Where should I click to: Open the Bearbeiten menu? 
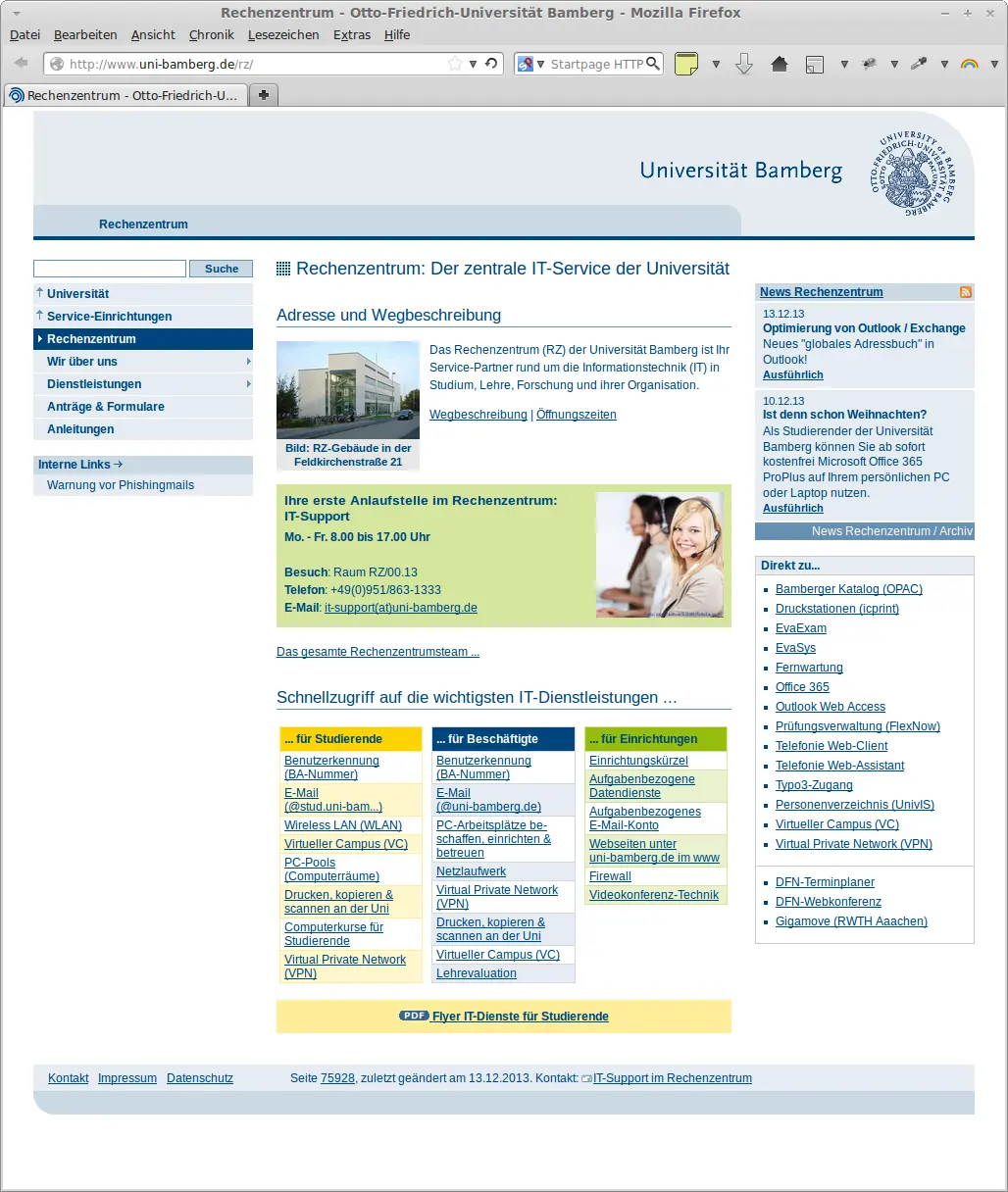tap(85, 34)
